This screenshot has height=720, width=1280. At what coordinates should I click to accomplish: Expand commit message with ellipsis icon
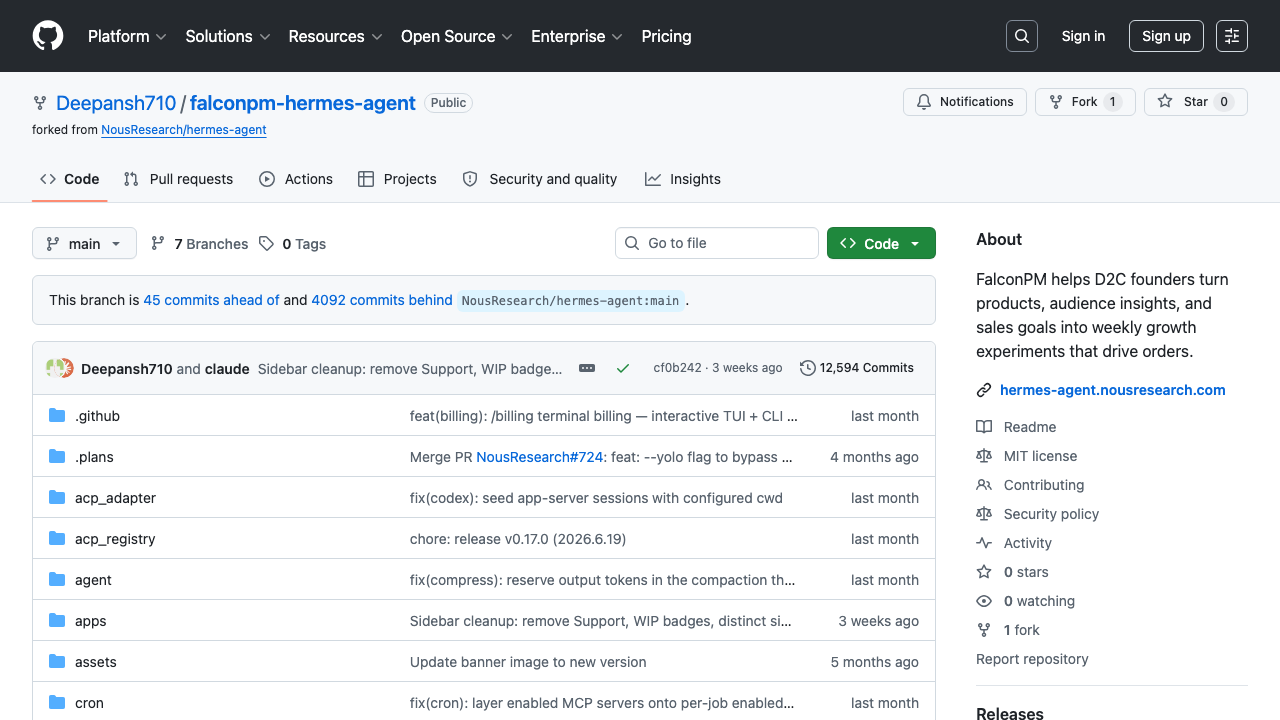587,368
